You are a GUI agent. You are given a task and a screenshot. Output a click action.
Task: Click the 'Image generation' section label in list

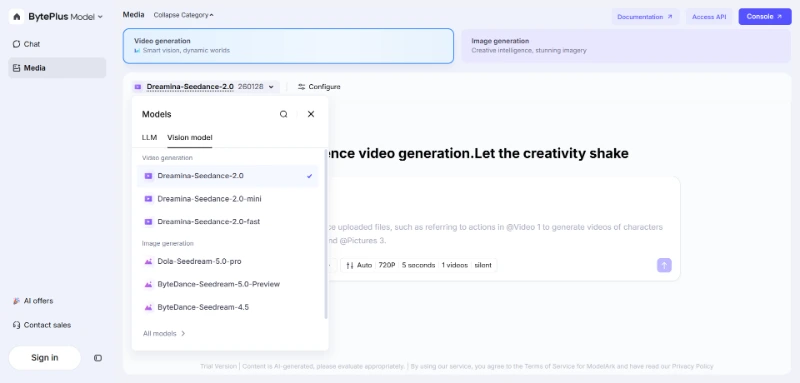click(168, 244)
